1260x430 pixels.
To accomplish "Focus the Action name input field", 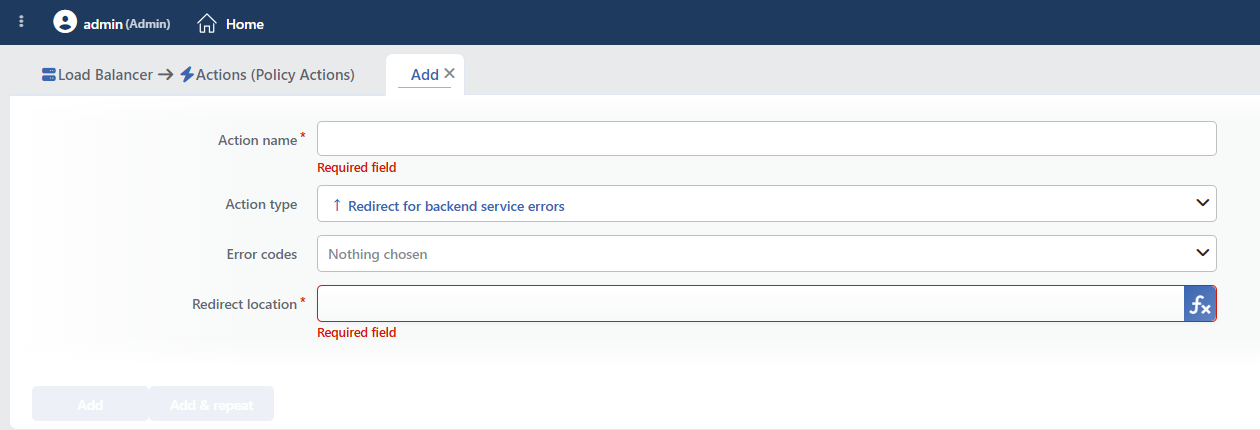I will coord(766,139).
